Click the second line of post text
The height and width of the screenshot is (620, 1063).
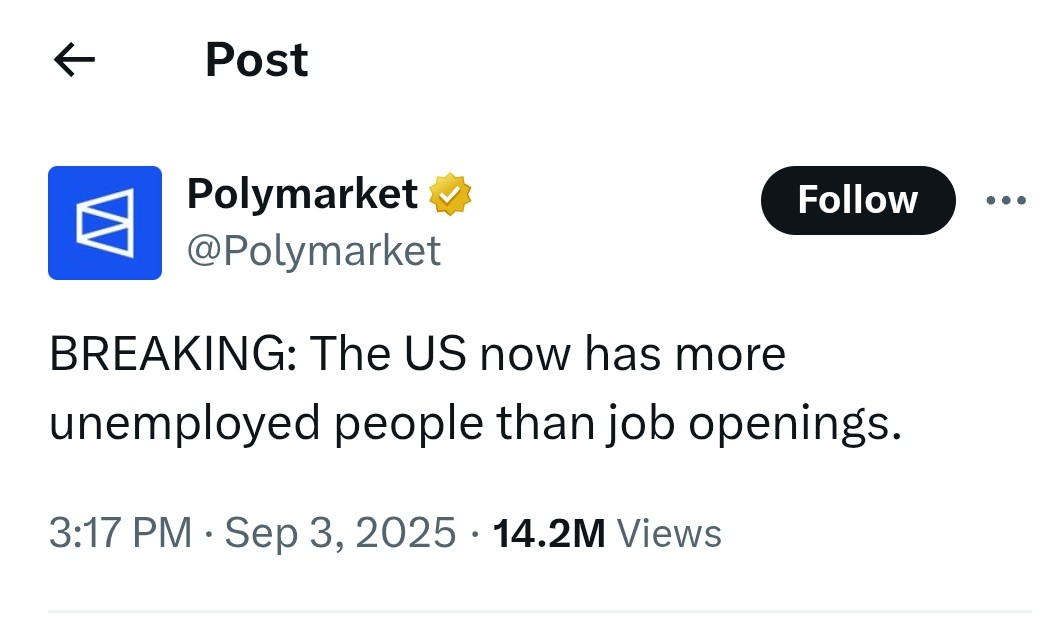click(x=475, y=425)
